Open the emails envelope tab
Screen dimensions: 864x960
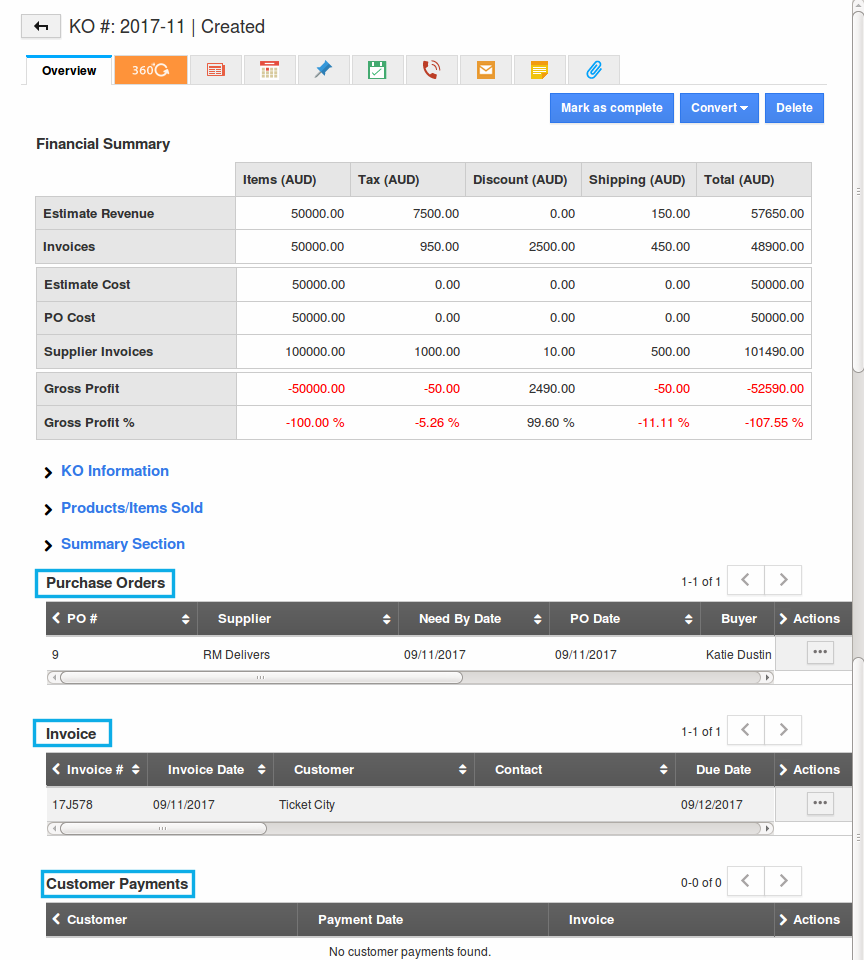coord(485,70)
